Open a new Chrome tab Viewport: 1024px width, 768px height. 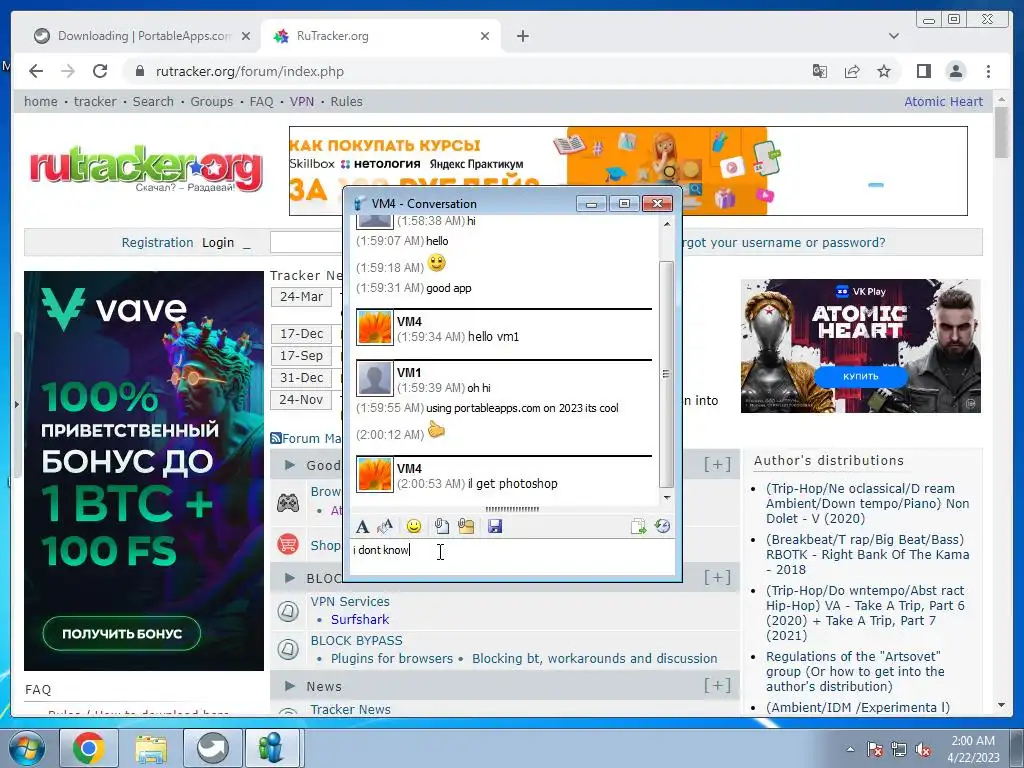[x=523, y=36]
